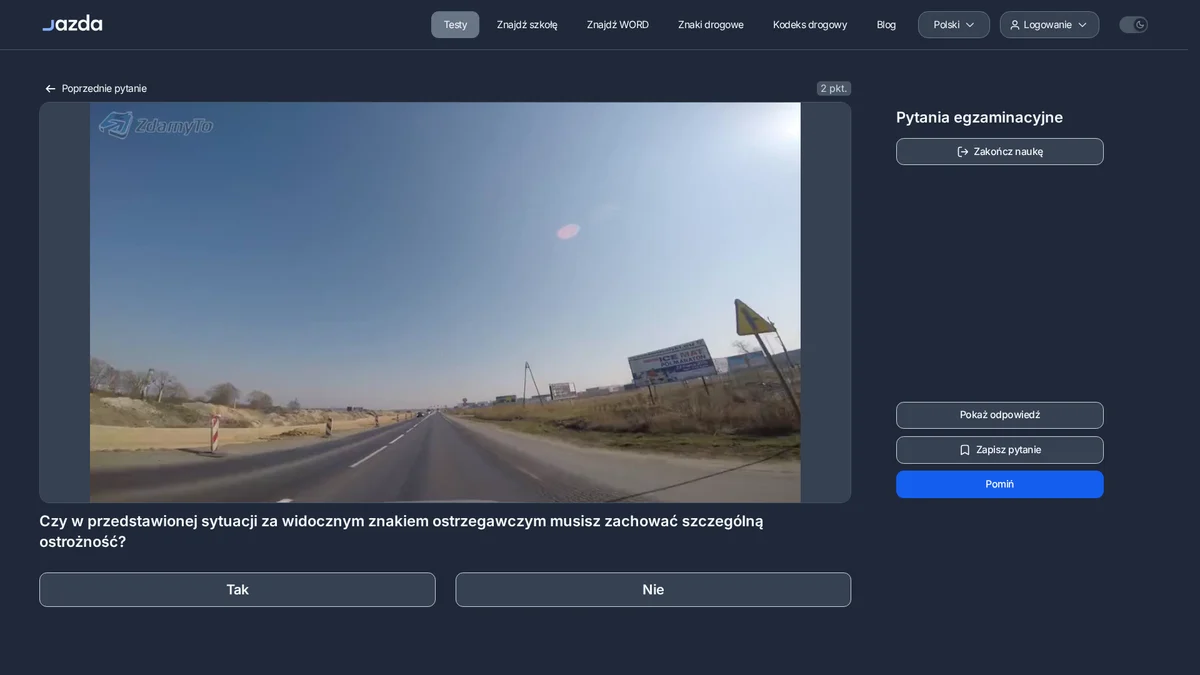Click the Pytania egzaminacyjne heading
1200x675 pixels.
tap(979, 118)
